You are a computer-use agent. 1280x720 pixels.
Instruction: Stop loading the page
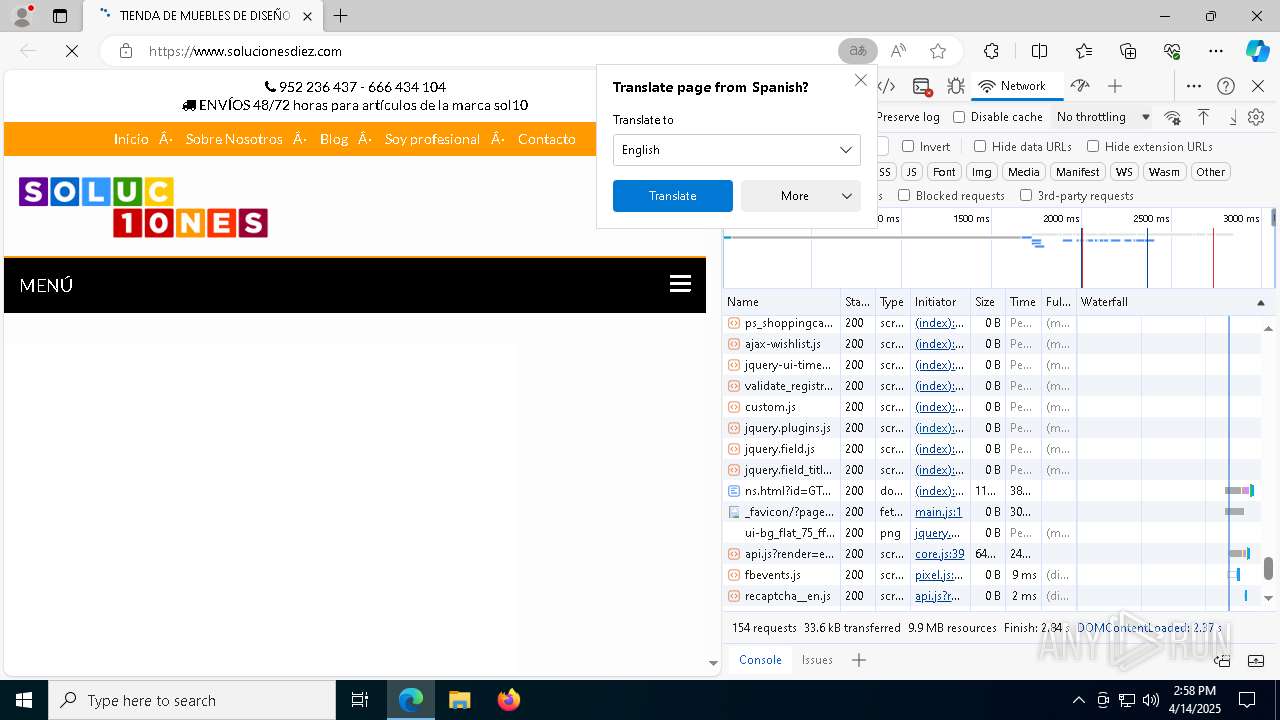point(72,51)
